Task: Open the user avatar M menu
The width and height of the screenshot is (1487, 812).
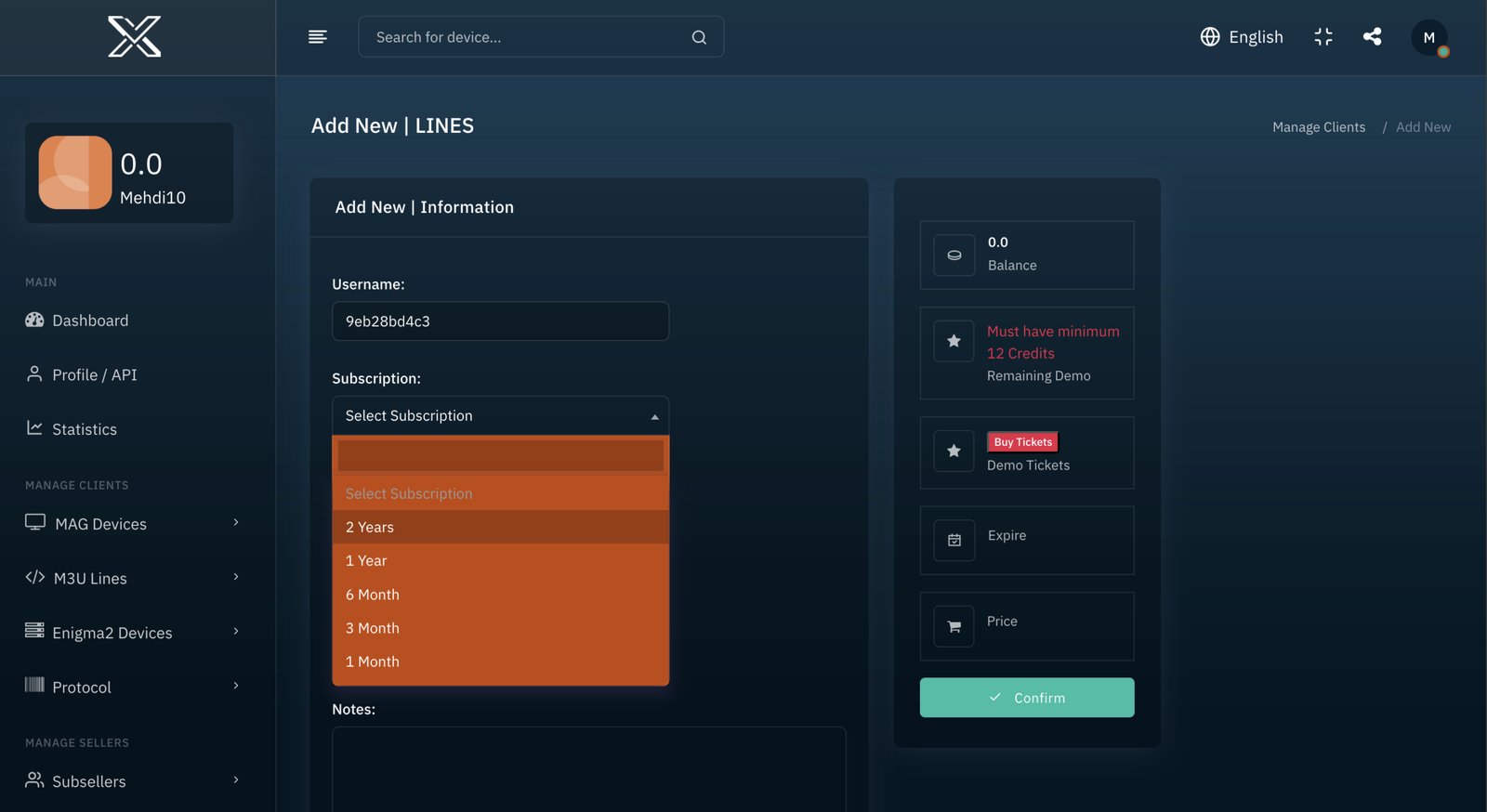Action: coord(1428,38)
